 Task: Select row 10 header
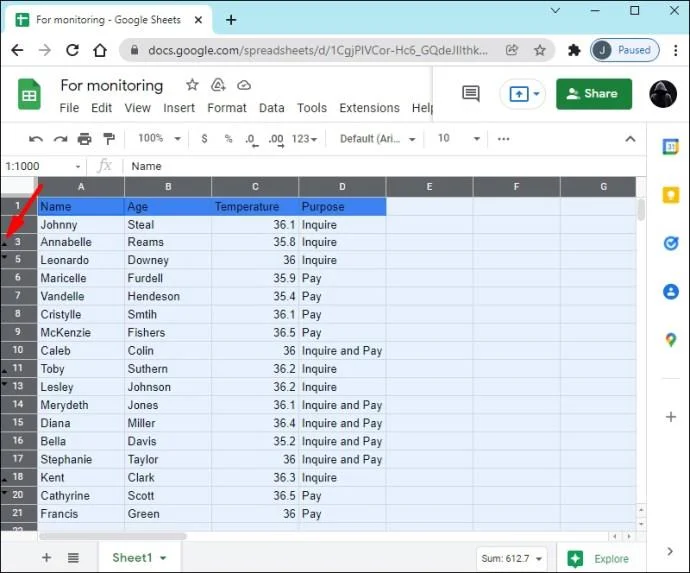coord(19,350)
